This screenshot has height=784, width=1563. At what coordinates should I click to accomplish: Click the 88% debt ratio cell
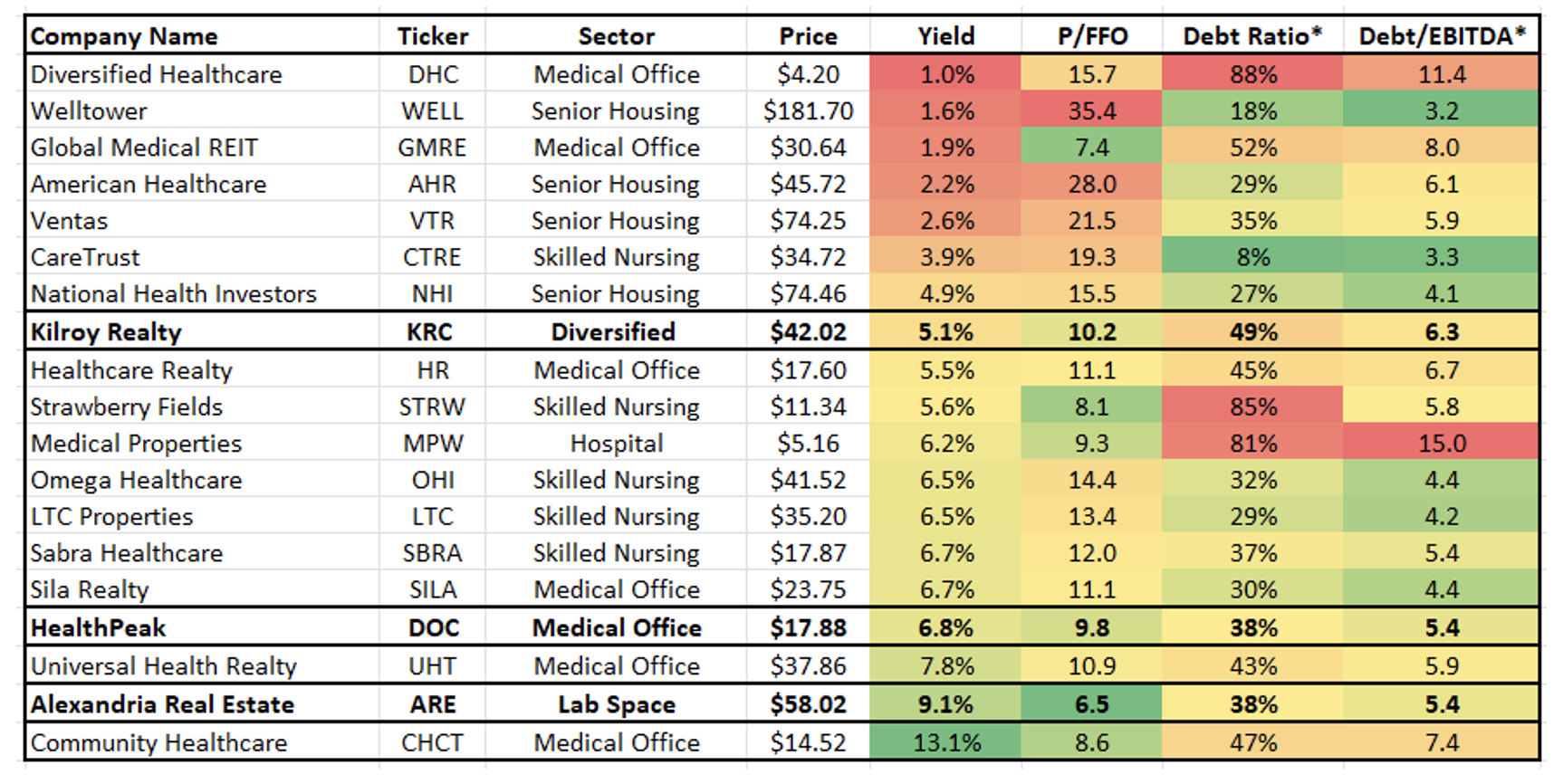[1253, 74]
